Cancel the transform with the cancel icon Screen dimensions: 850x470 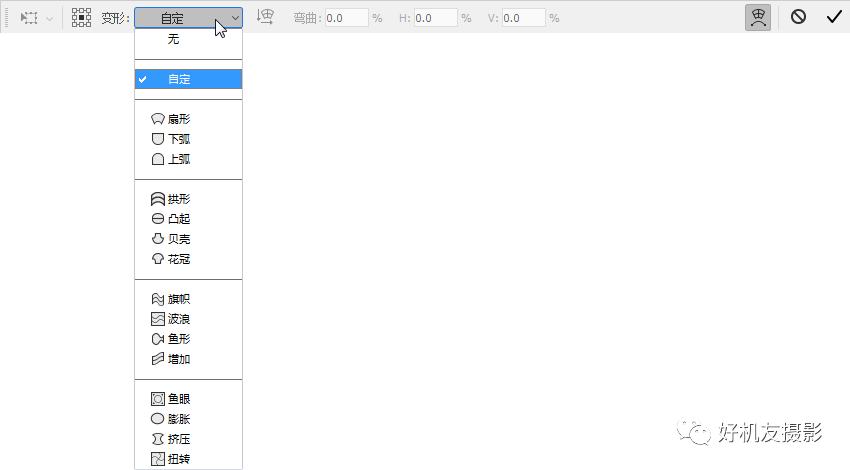click(x=798, y=17)
